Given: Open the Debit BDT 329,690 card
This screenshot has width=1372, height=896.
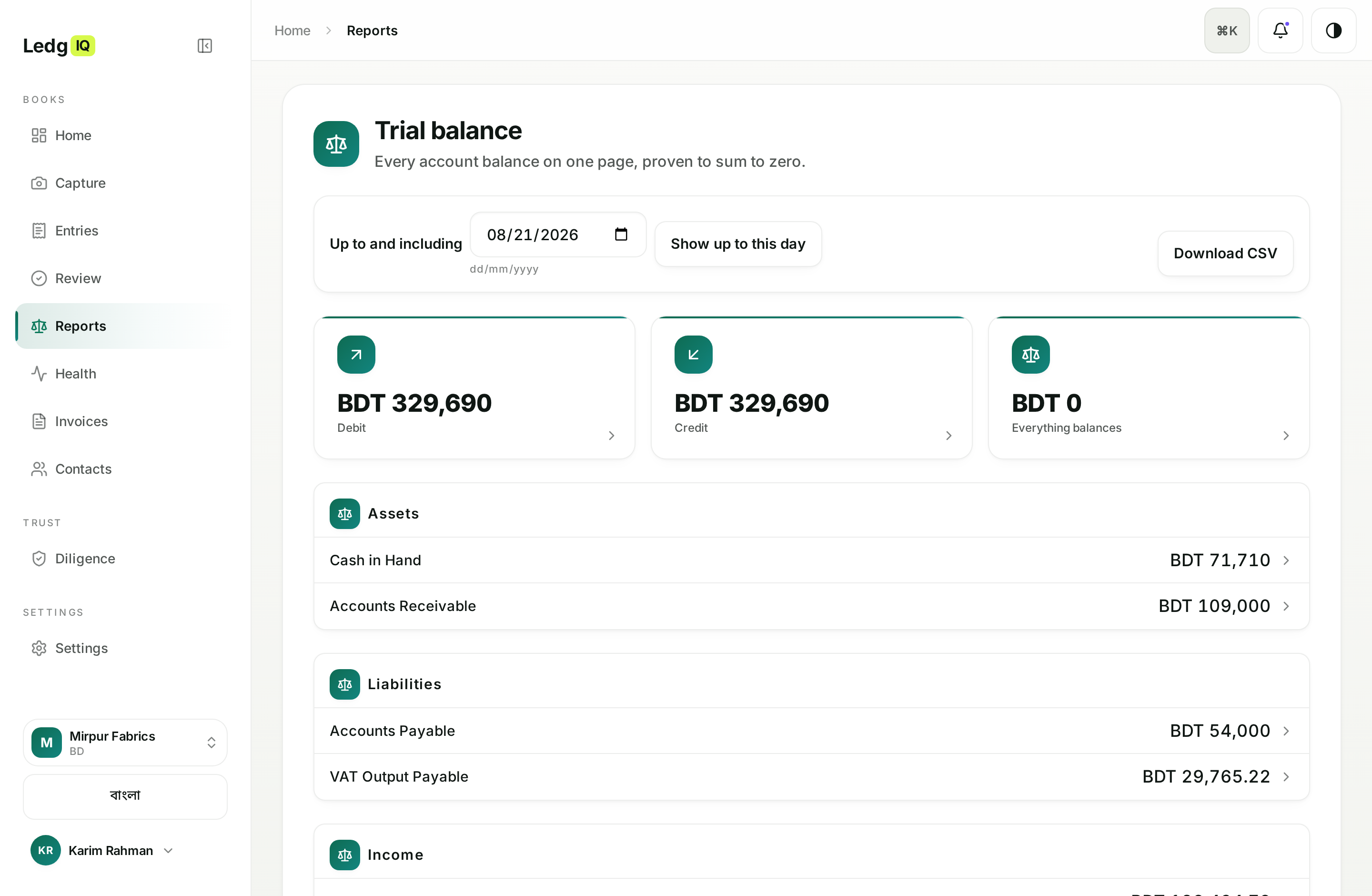Looking at the screenshot, I should coord(474,387).
